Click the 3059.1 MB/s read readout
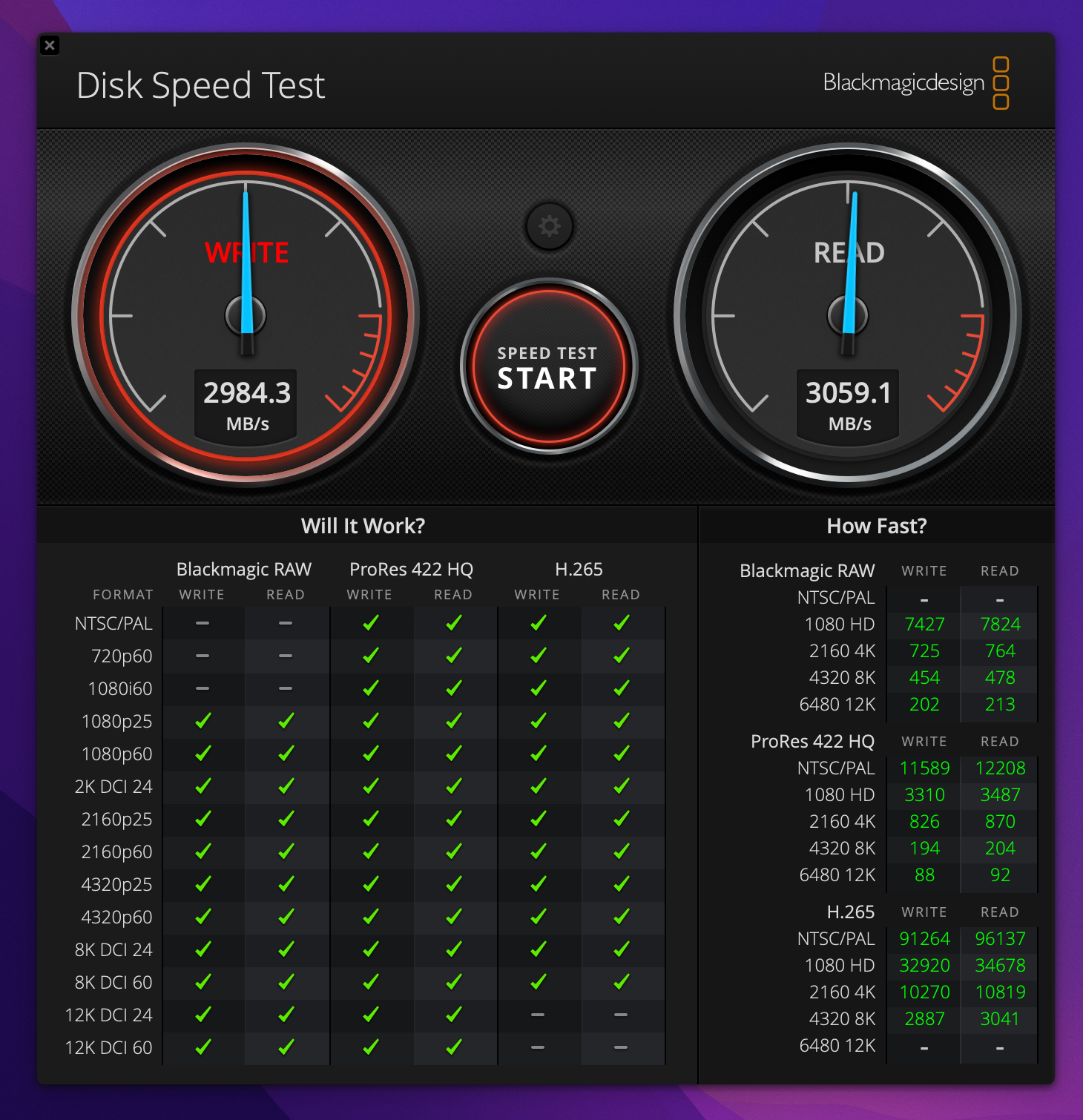Screen dimensions: 1083x1120 pyautogui.click(x=849, y=406)
